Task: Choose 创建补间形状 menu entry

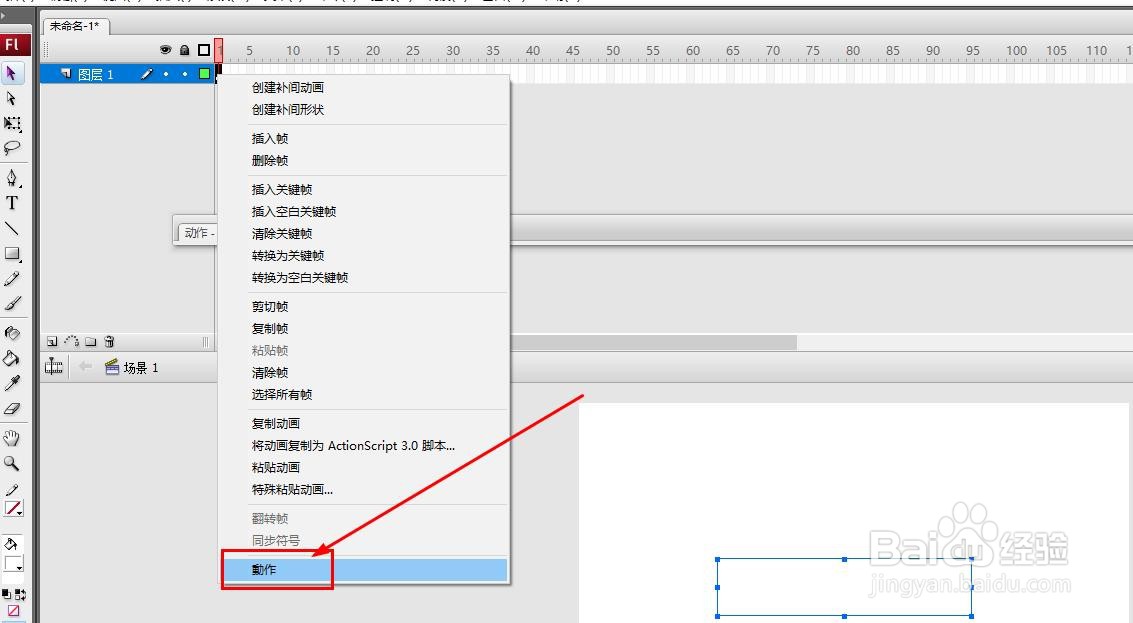Action: point(288,110)
